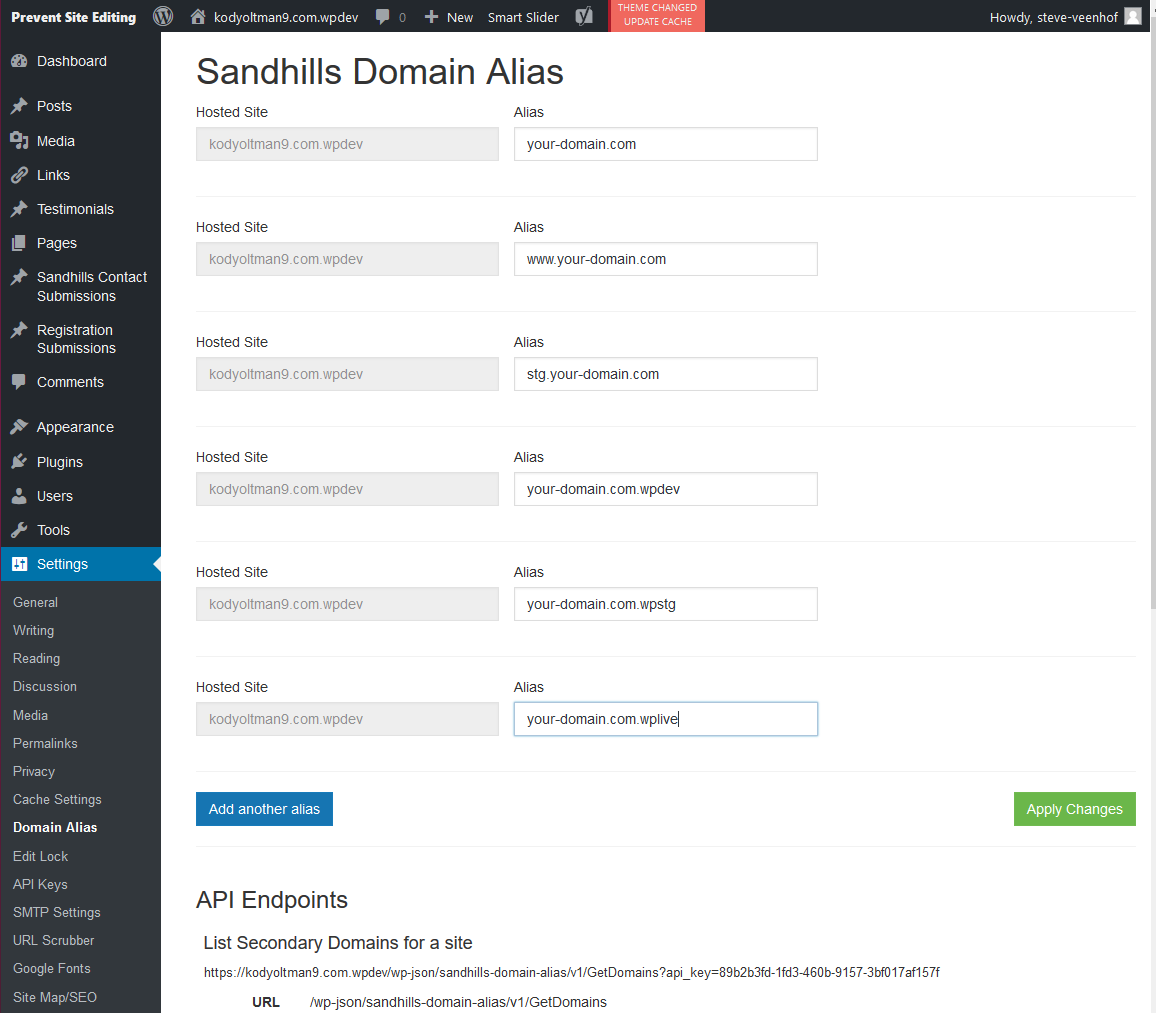The height and width of the screenshot is (1013, 1156).
Task: Click Add another alias button
Action: 264,809
